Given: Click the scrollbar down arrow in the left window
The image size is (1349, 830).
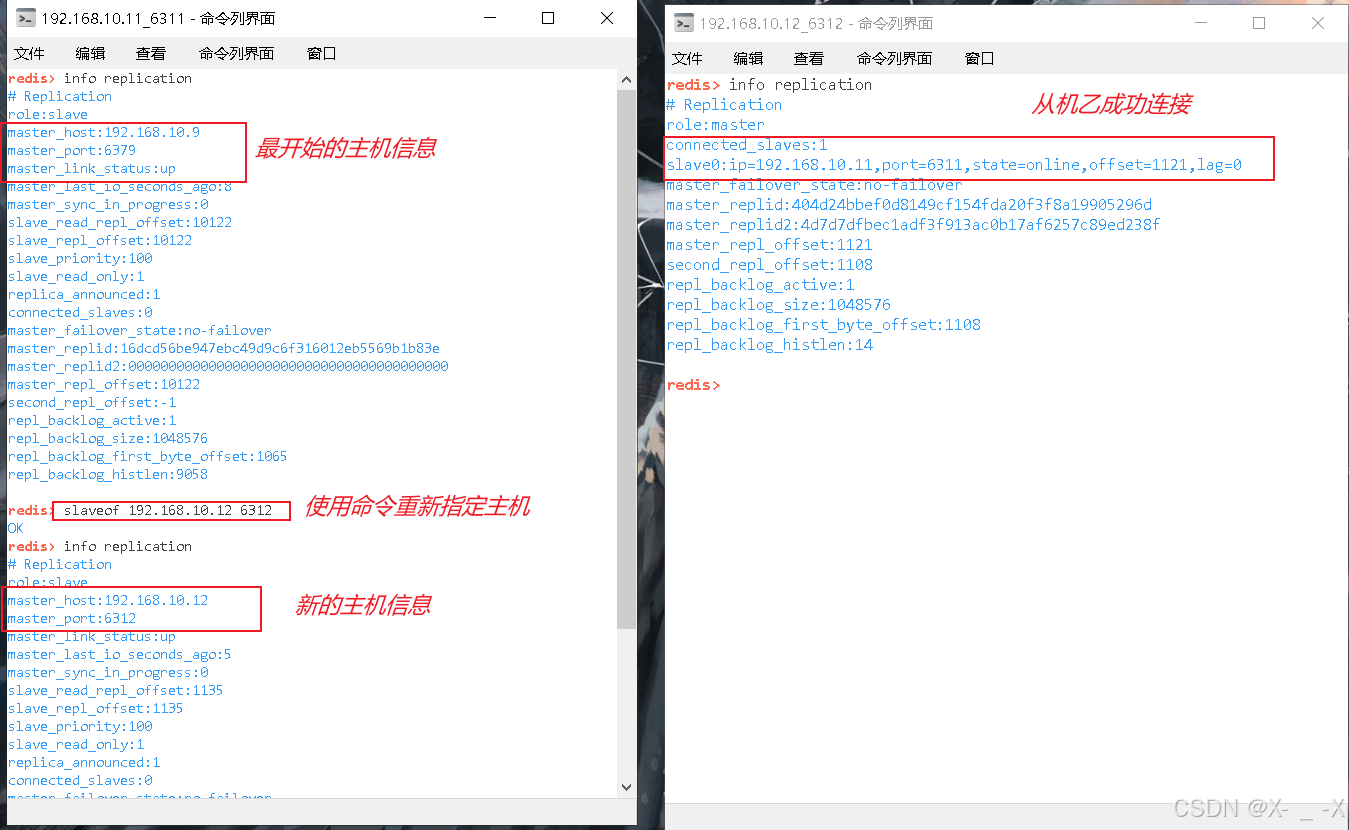Looking at the screenshot, I should pyautogui.click(x=626, y=787).
